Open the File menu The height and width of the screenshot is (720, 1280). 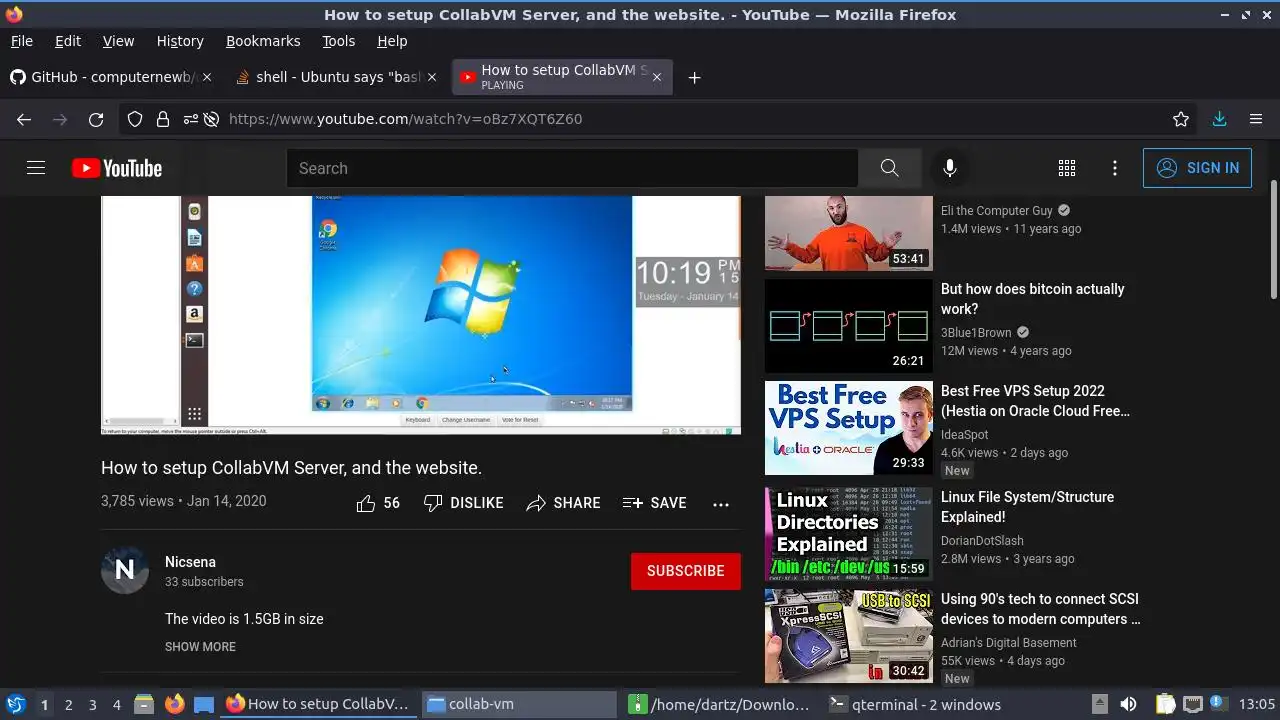[22, 41]
